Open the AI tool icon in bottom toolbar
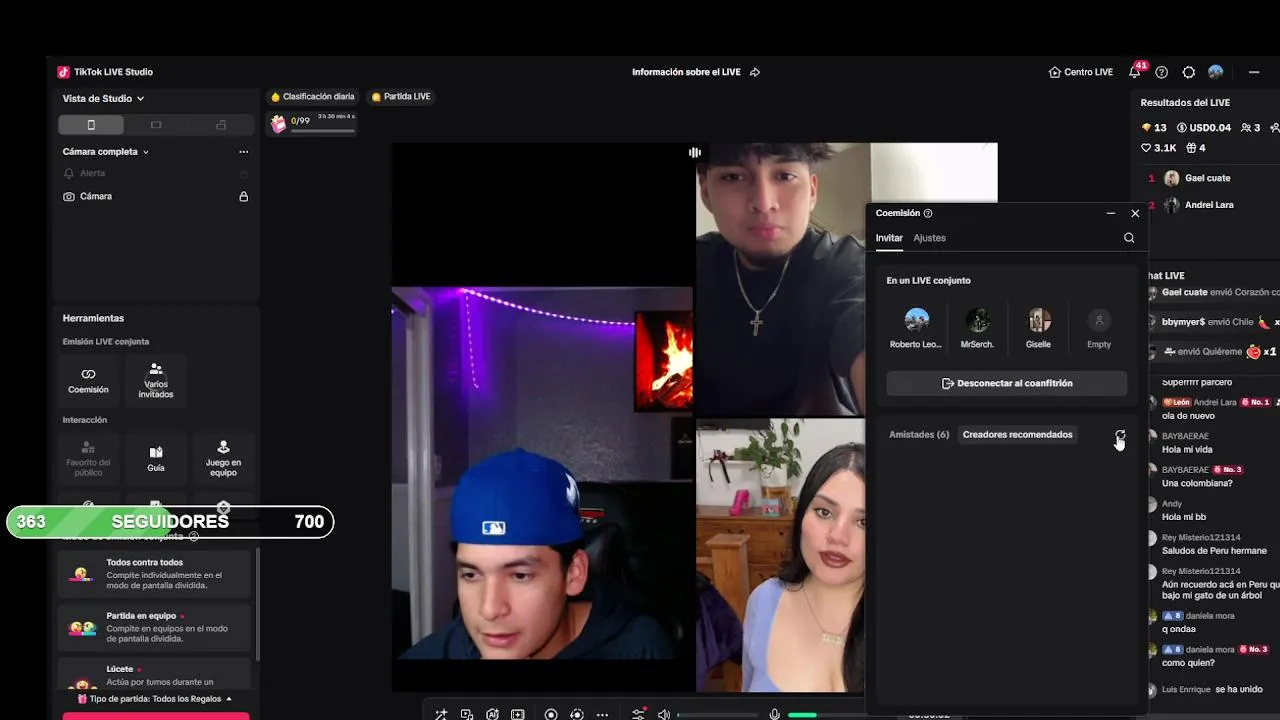 492,714
